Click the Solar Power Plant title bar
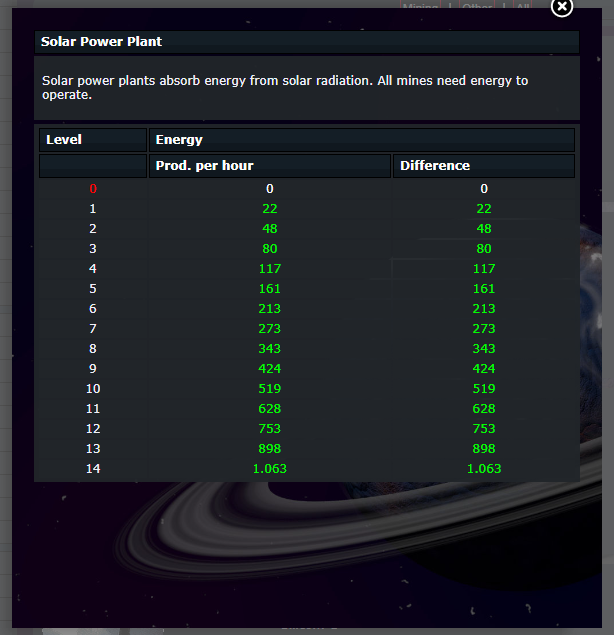Viewport: 614px width, 635px height. pos(307,42)
